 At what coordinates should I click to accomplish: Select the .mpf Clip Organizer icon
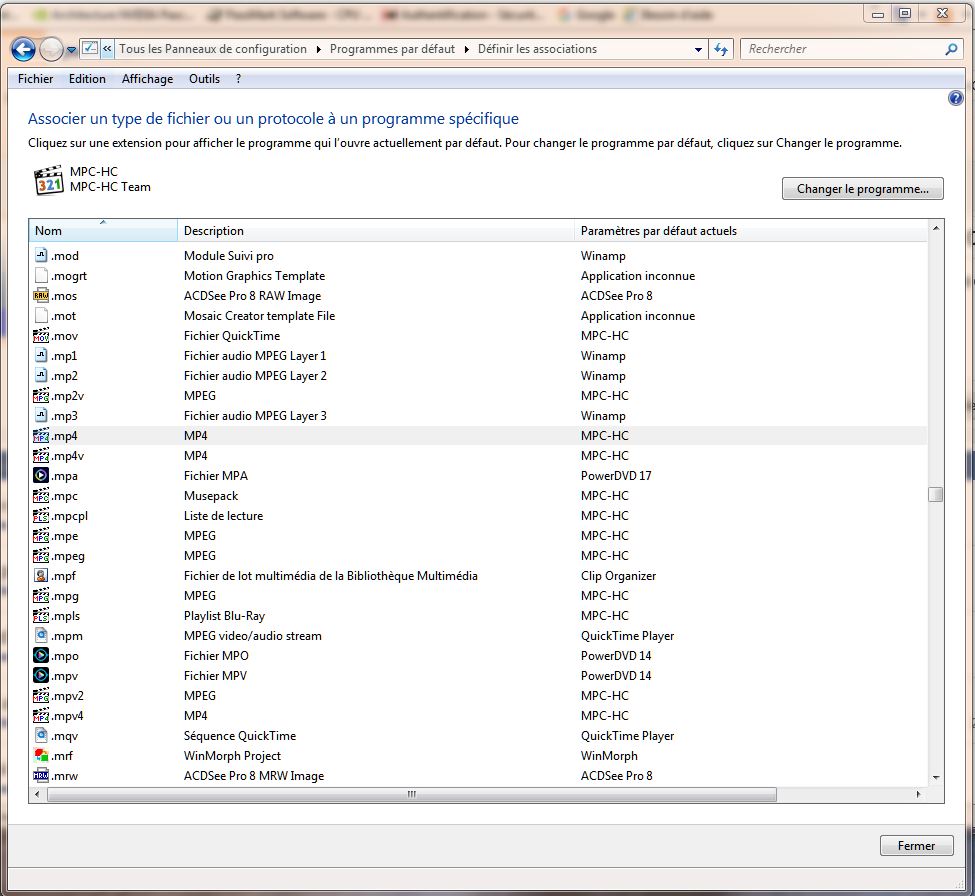[41, 576]
